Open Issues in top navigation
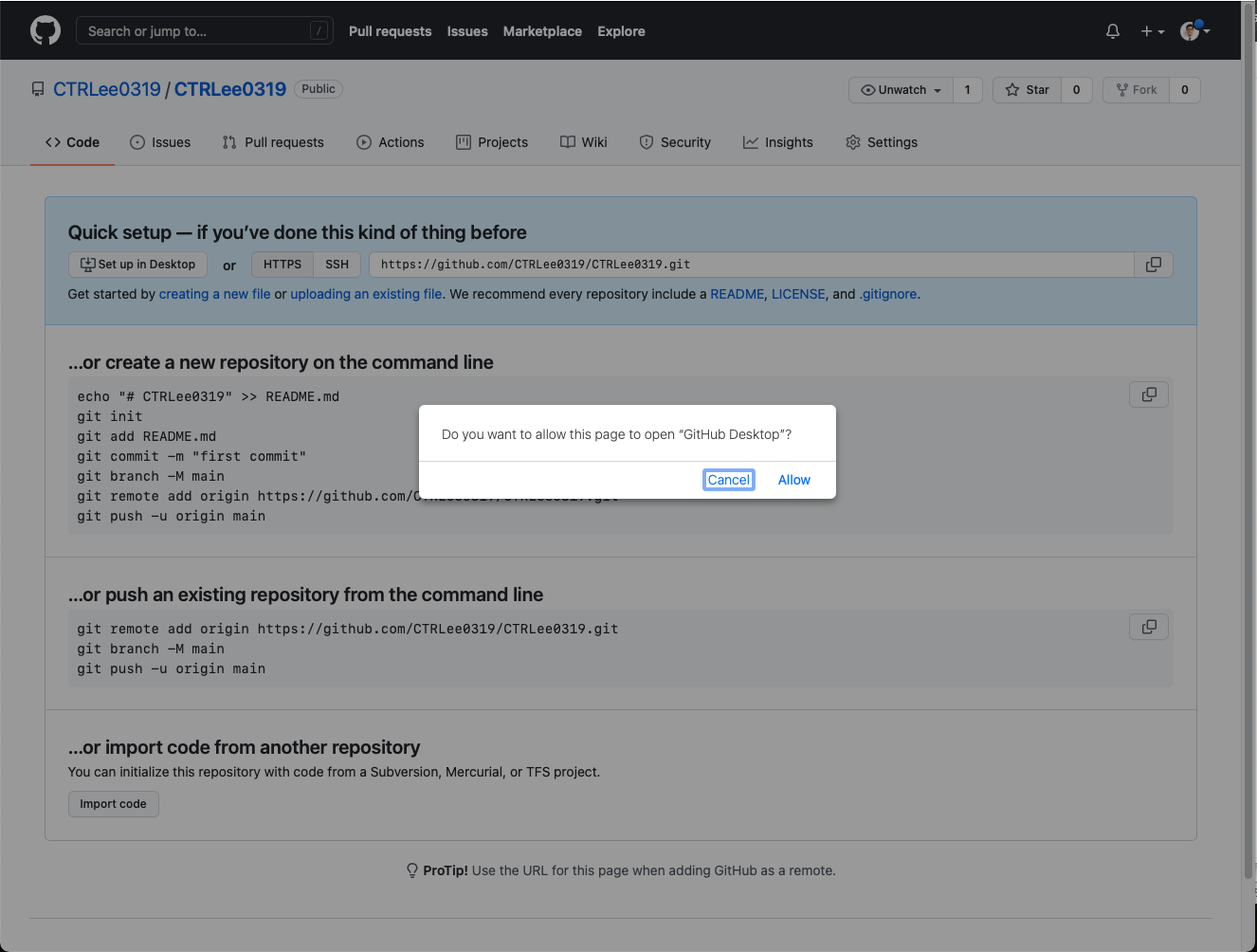Viewport: 1257px width, 952px height. (467, 31)
